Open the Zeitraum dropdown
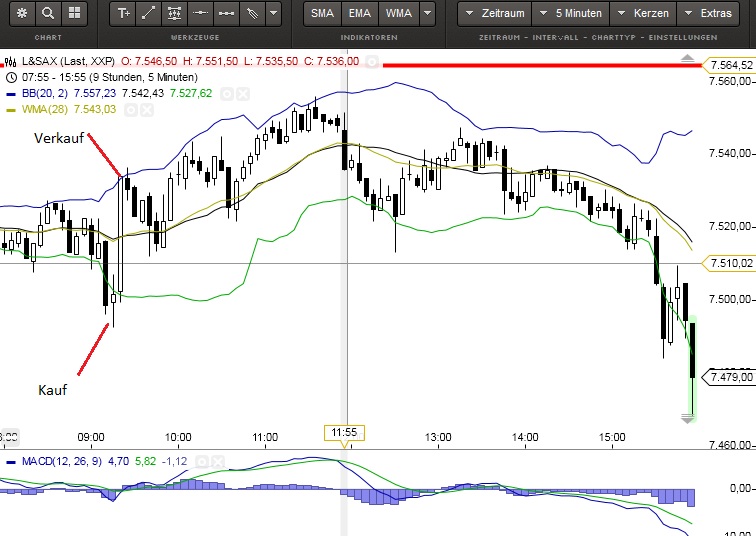 coord(494,13)
